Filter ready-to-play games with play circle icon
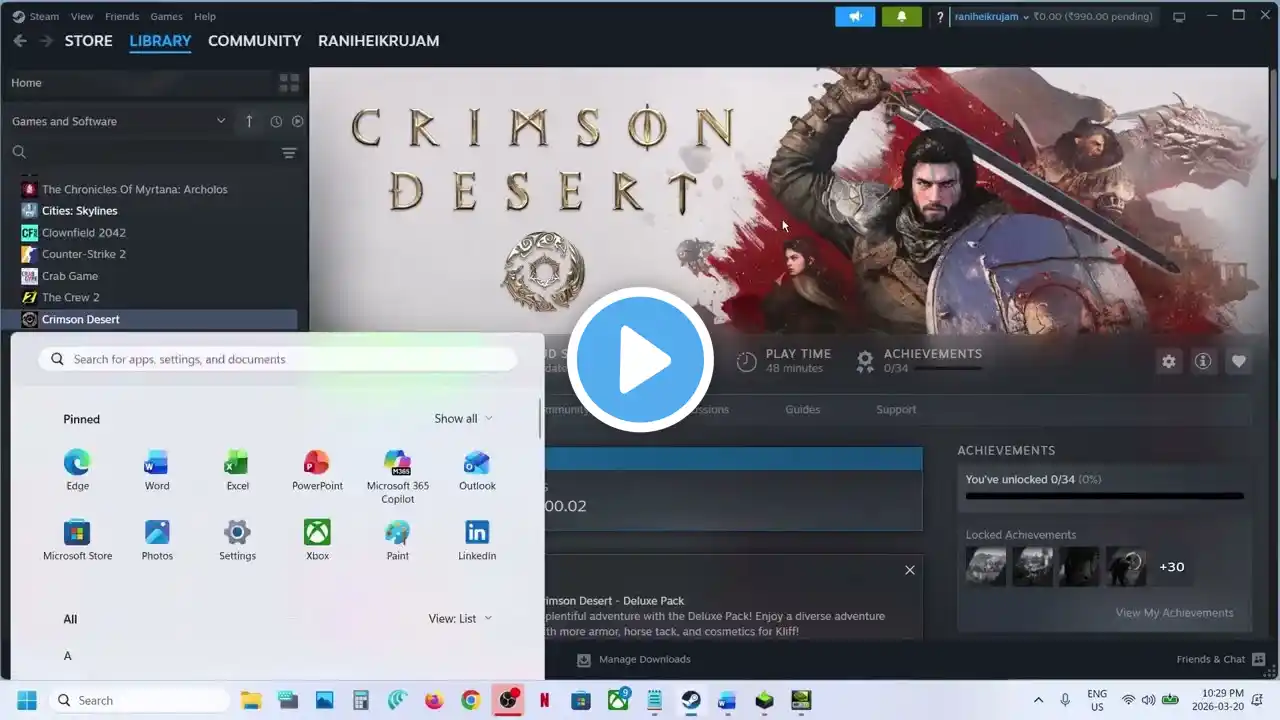Viewport: 1280px width, 720px height. tap(297, 121)
